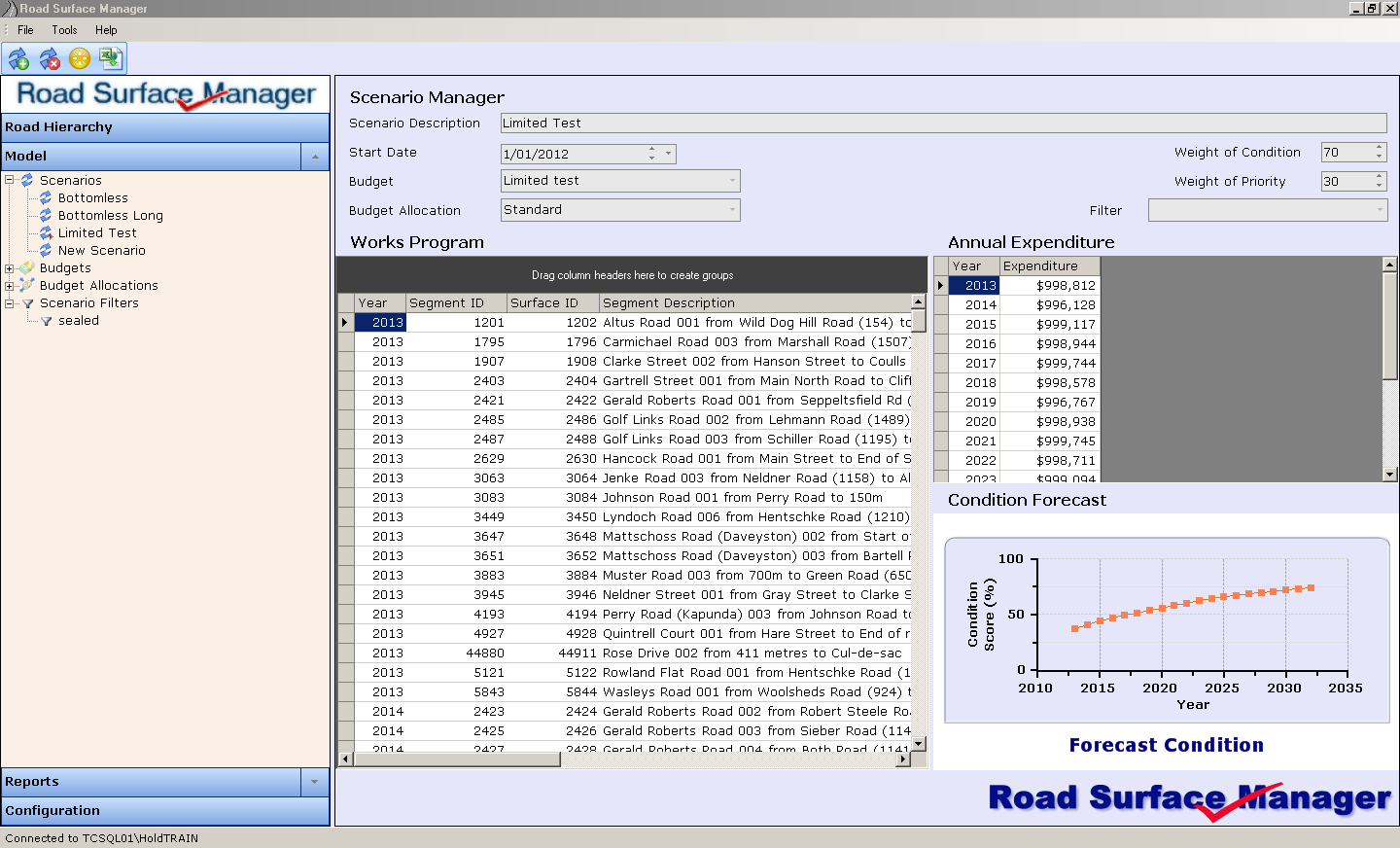
Task: Click the Weight of Priority value field
Action: coord(1347,181)
